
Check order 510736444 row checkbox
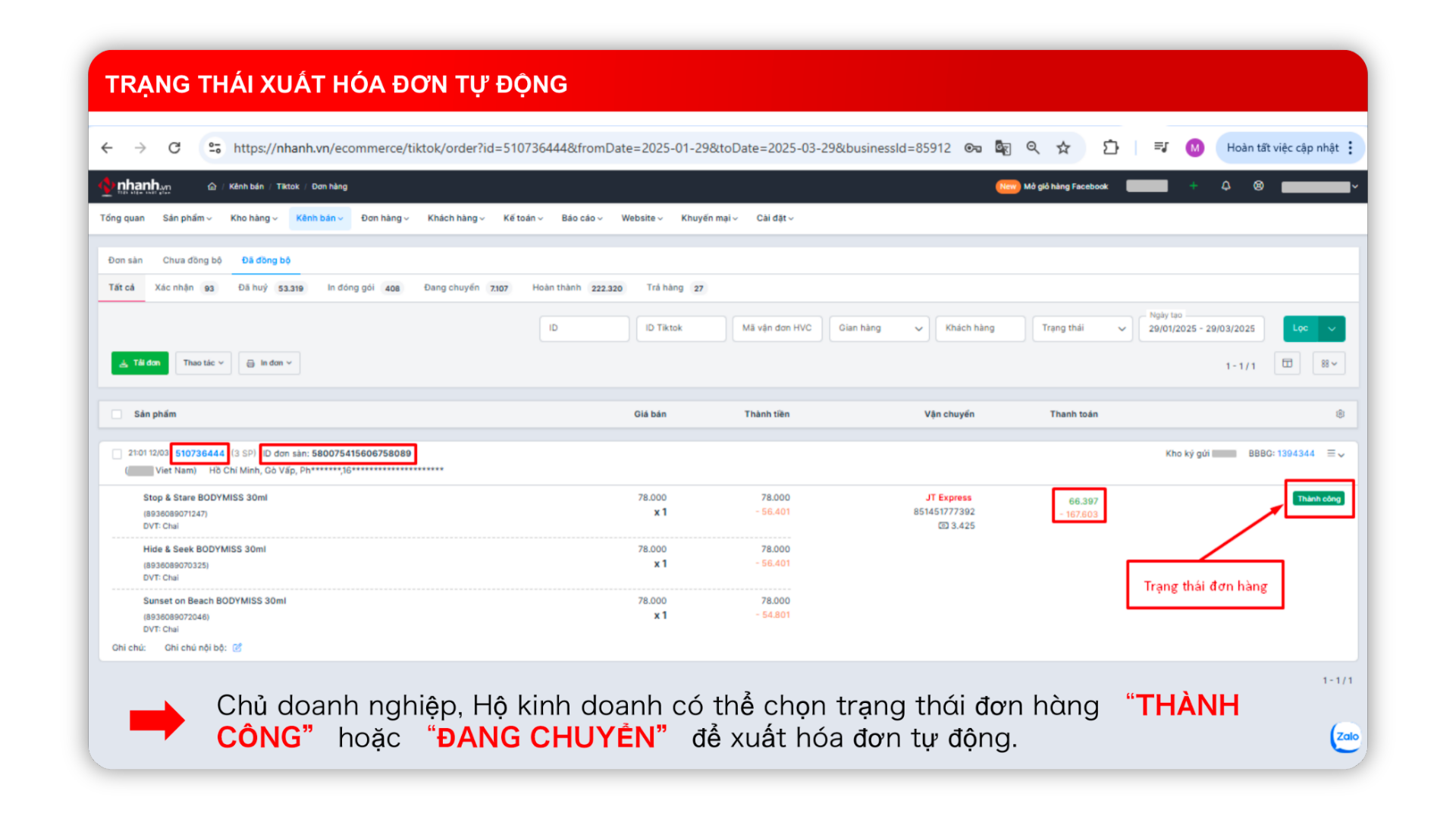pos(117,453)
